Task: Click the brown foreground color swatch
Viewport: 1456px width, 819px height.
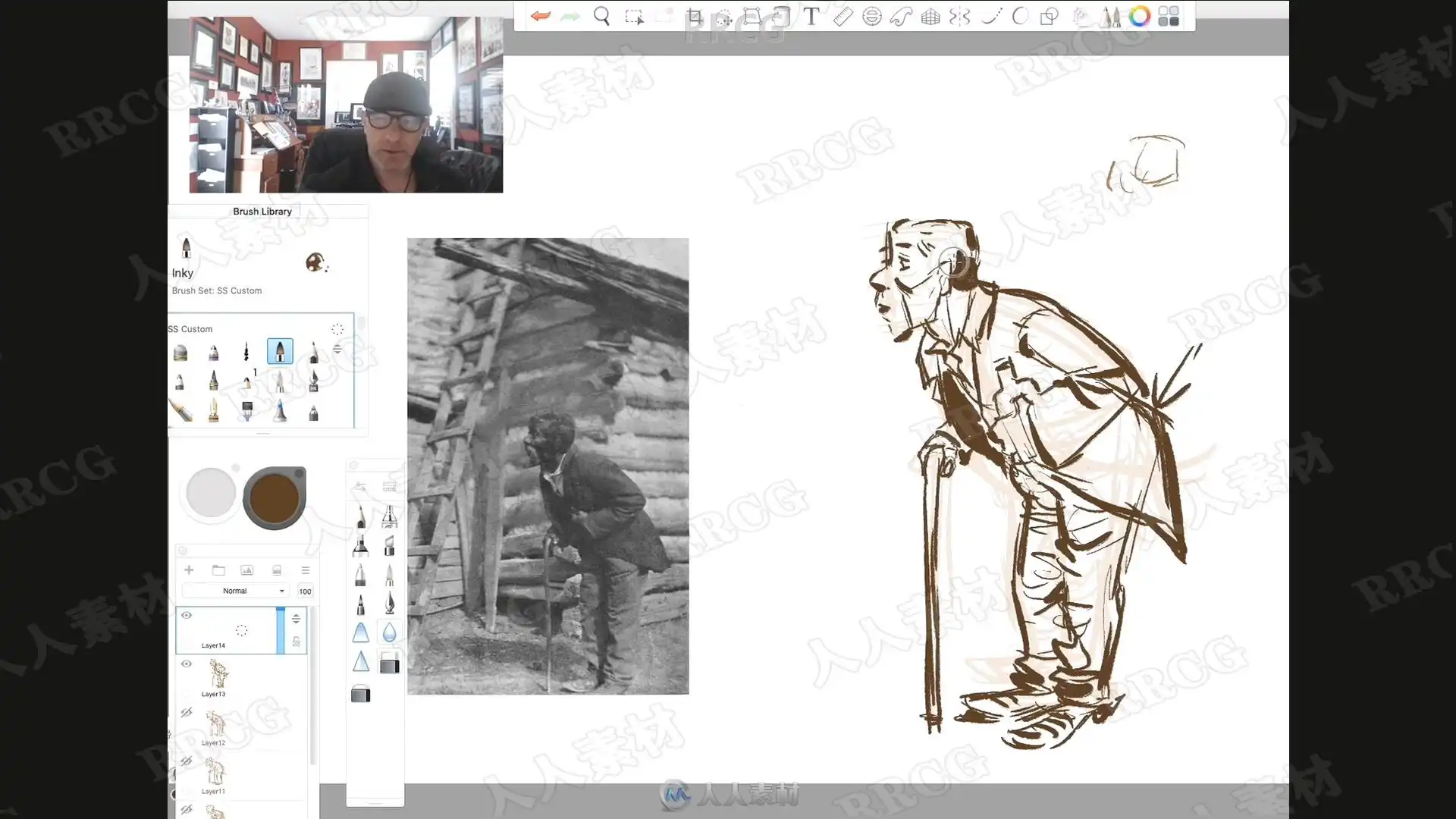Action: click(x=274, y=497)
